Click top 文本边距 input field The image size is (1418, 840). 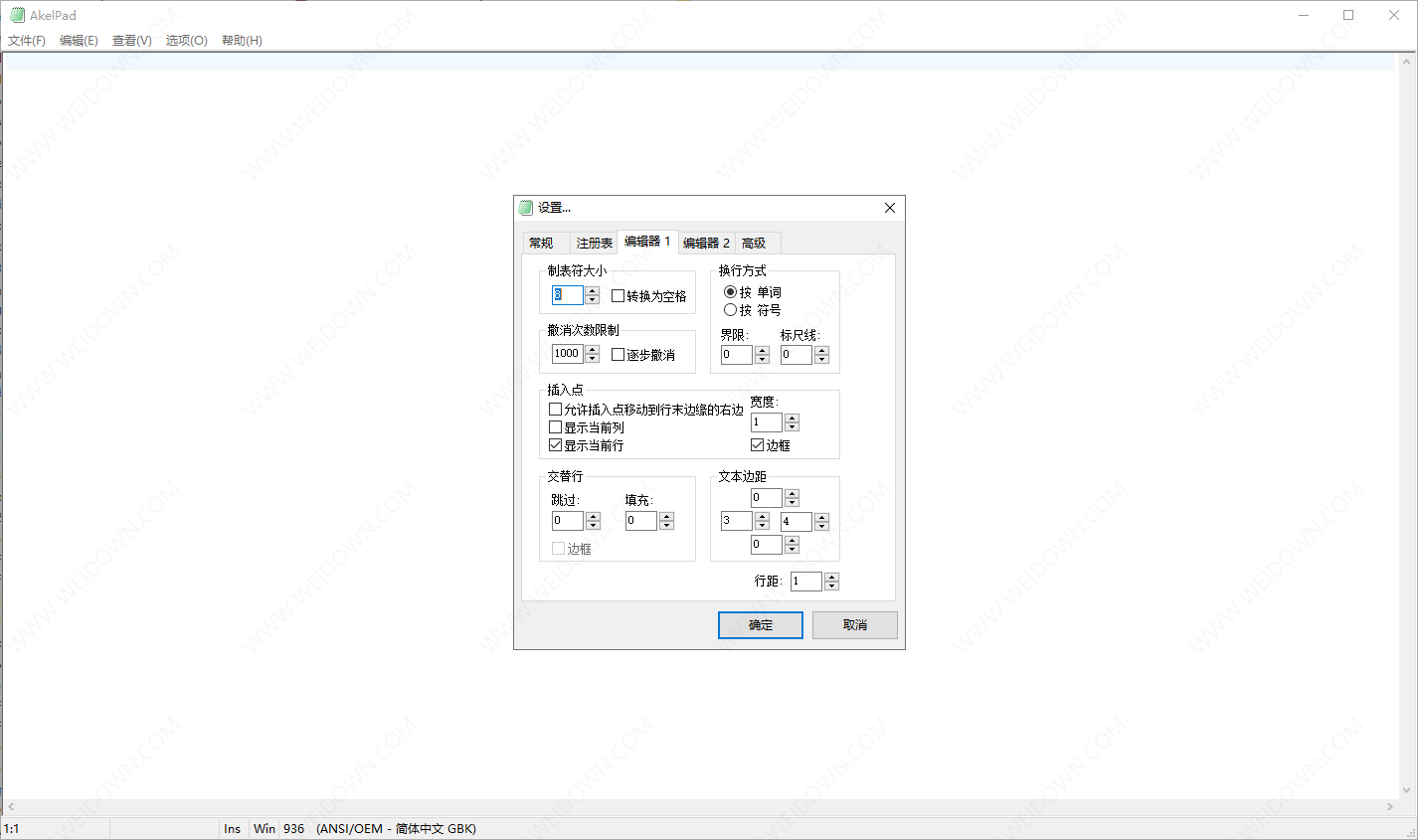coord(767,498)
